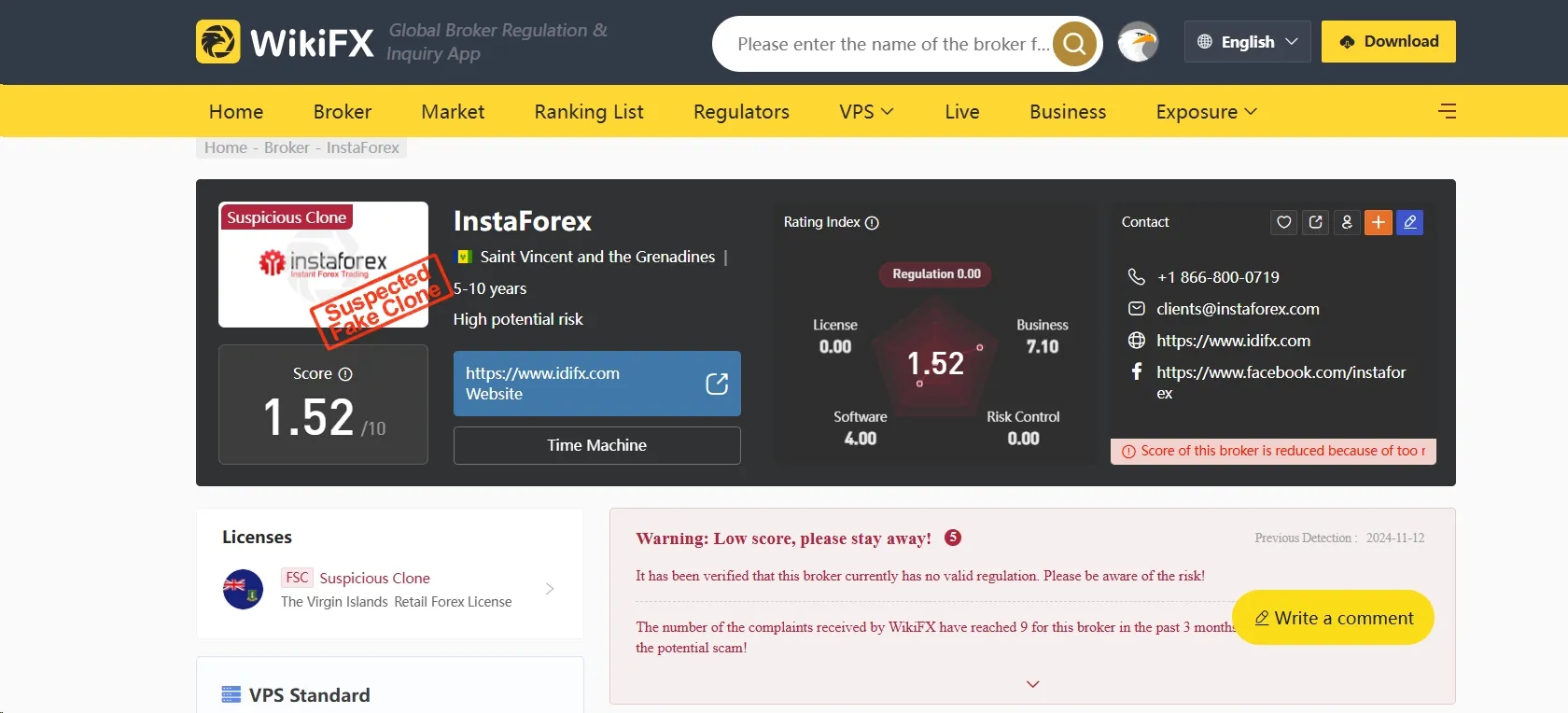This screenshot has height=713, width=1568.
Task: Click the score reduced notice banner
Action: click(x=1273, y=451)
